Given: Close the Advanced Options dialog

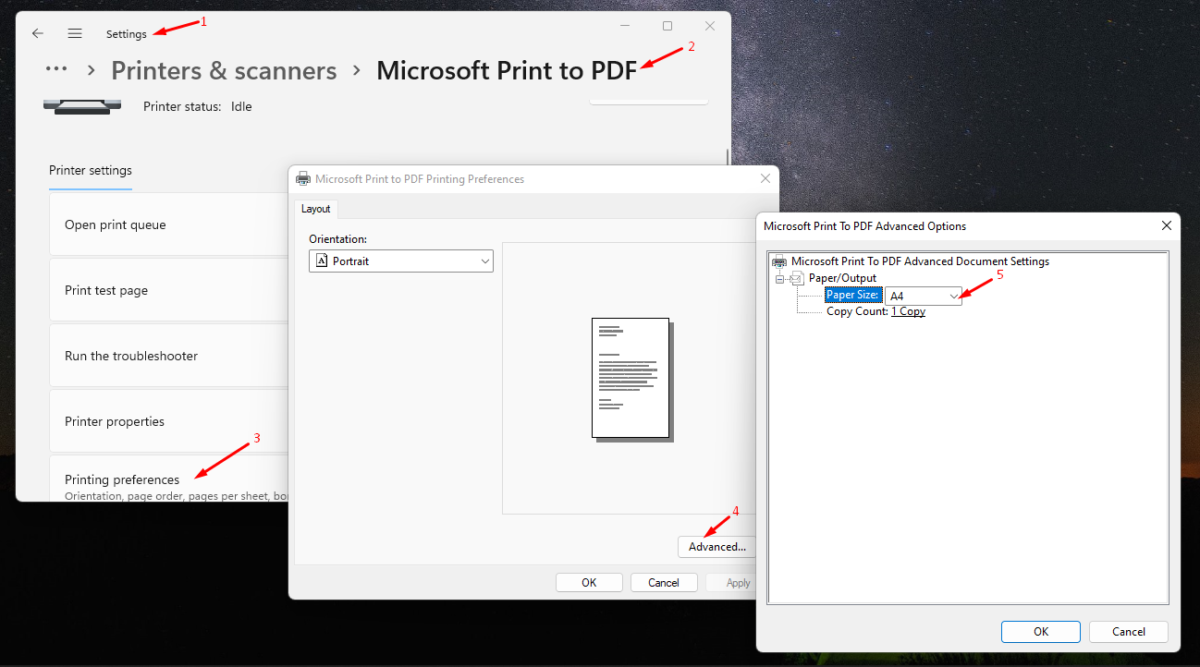Looking at the screenshot, I should (1166, 226).
